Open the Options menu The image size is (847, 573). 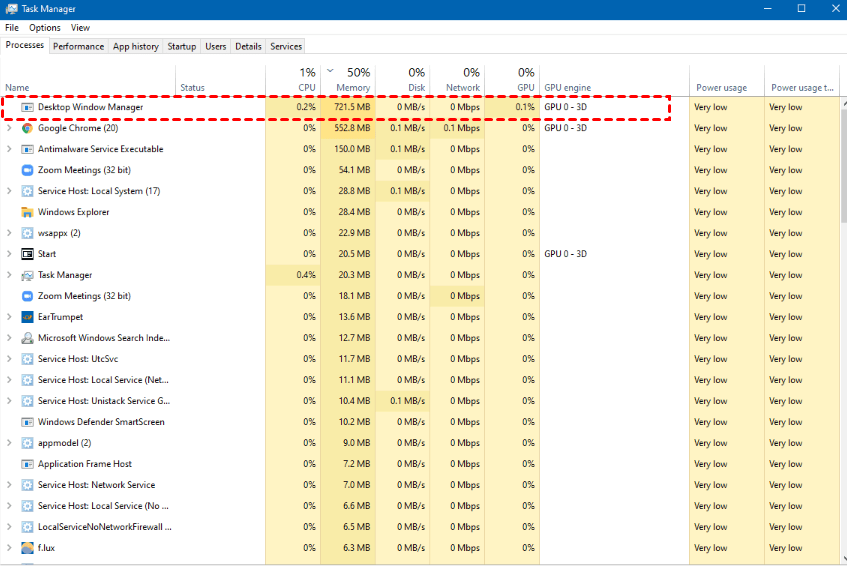(44, 28)
